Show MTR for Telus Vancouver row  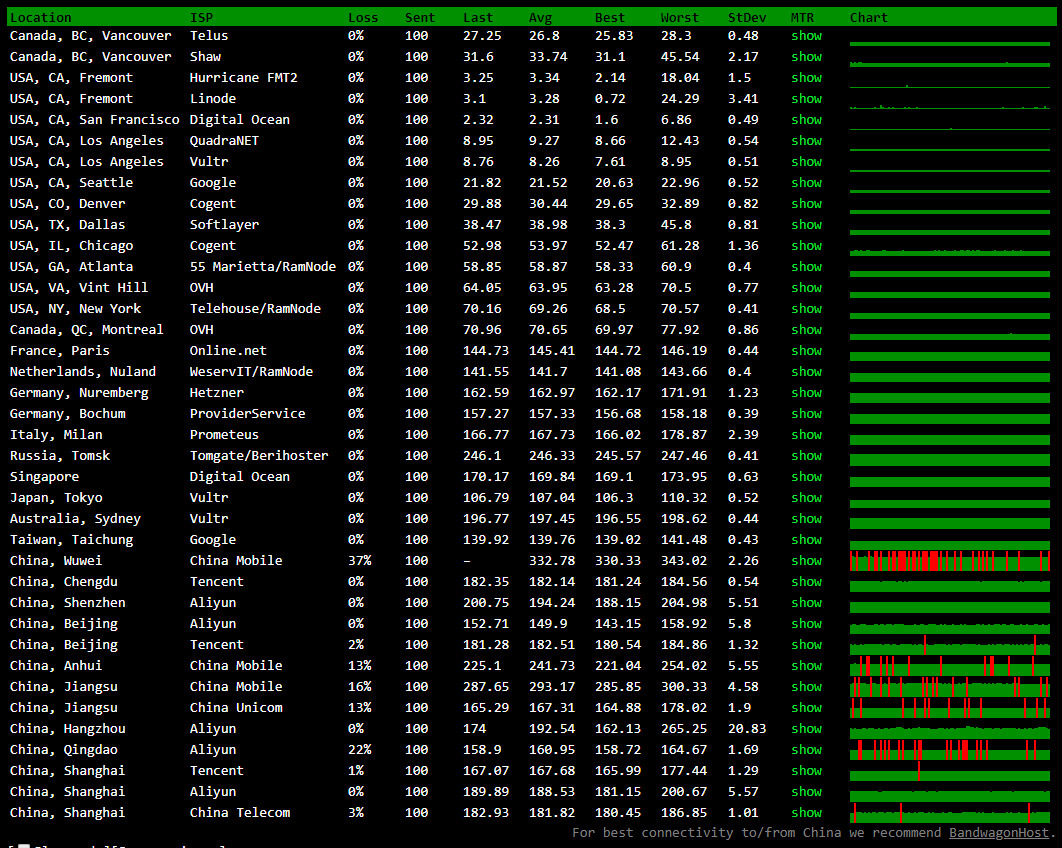(806, 36)
